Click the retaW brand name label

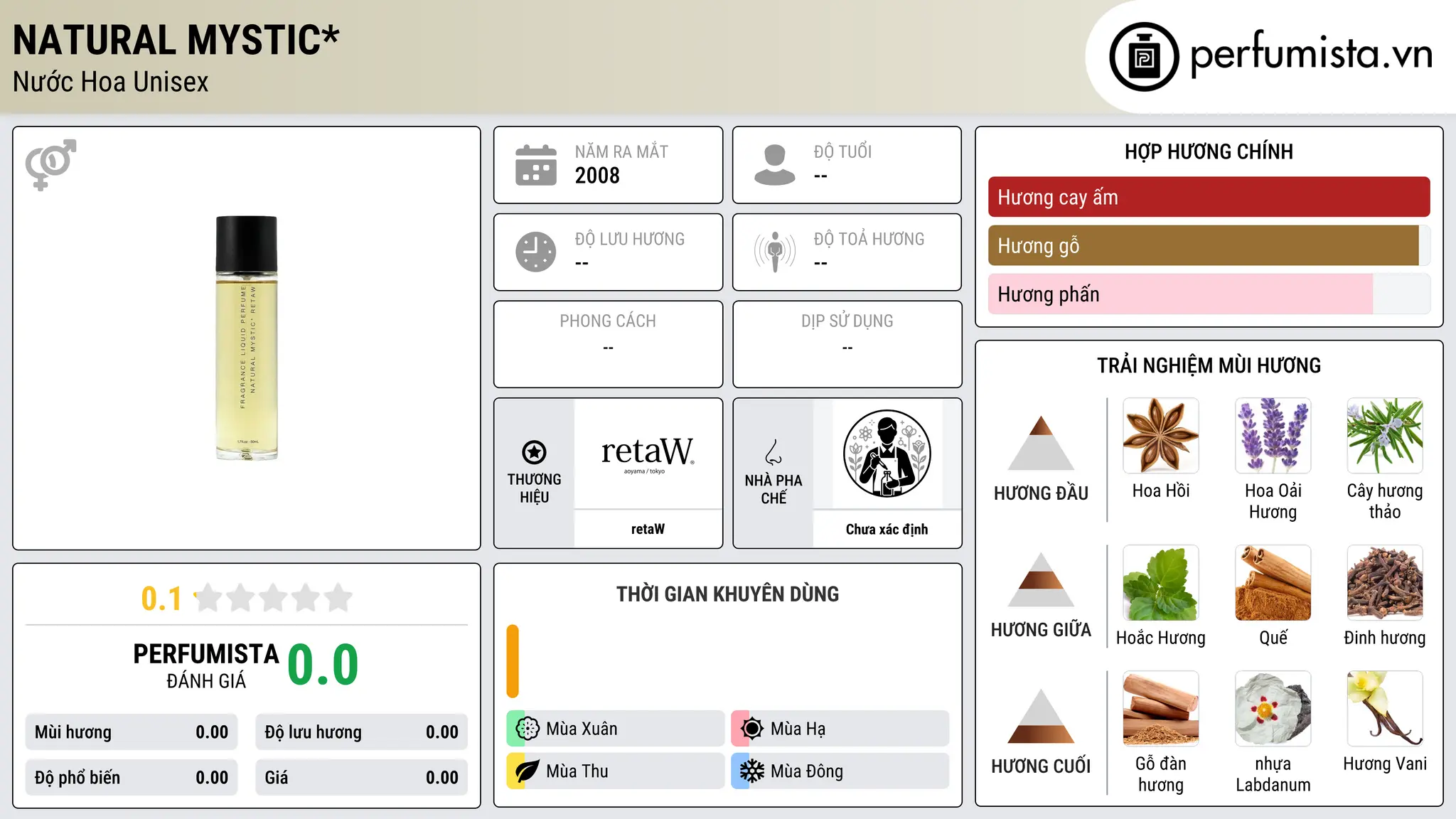[648, 529]
